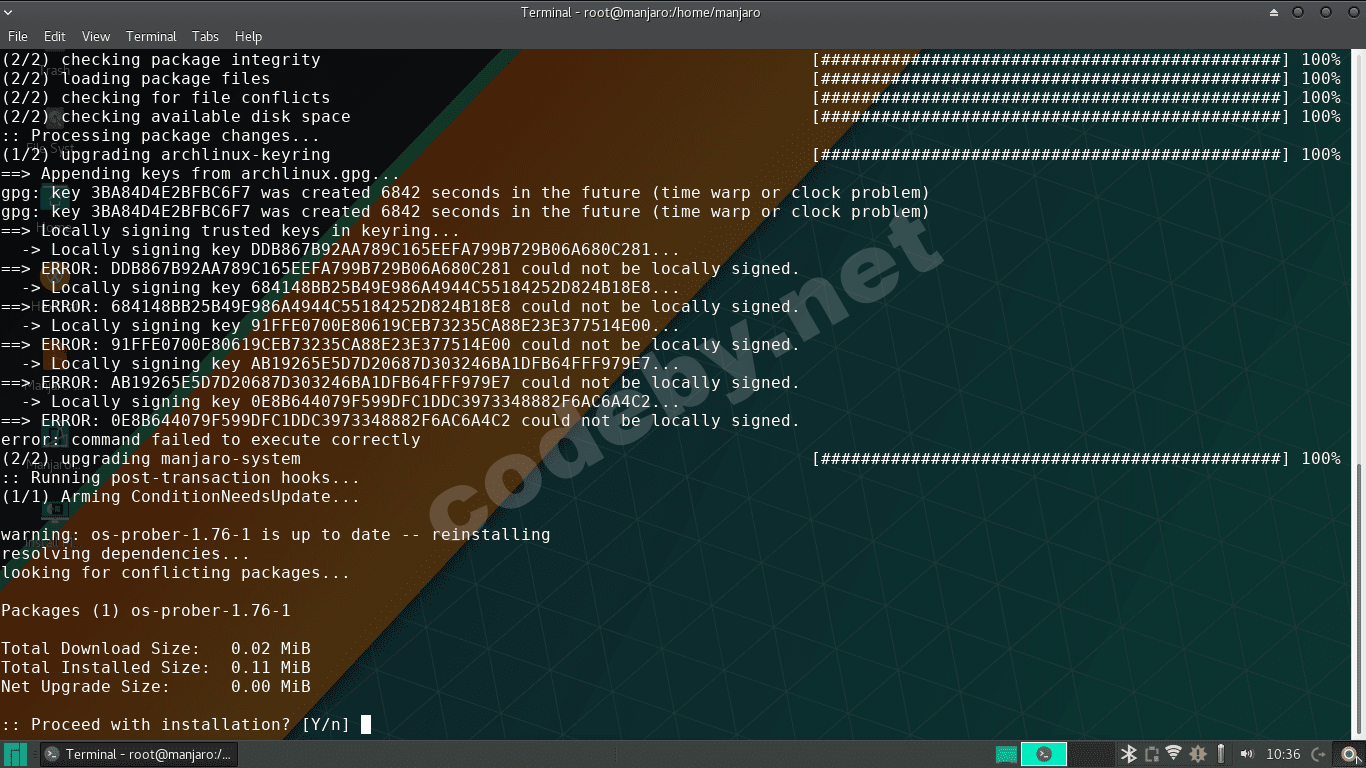Click the logout session icon
The width and height of the screenshot is (1366, 768).
pyautogui.click(x=1319, y=754)
